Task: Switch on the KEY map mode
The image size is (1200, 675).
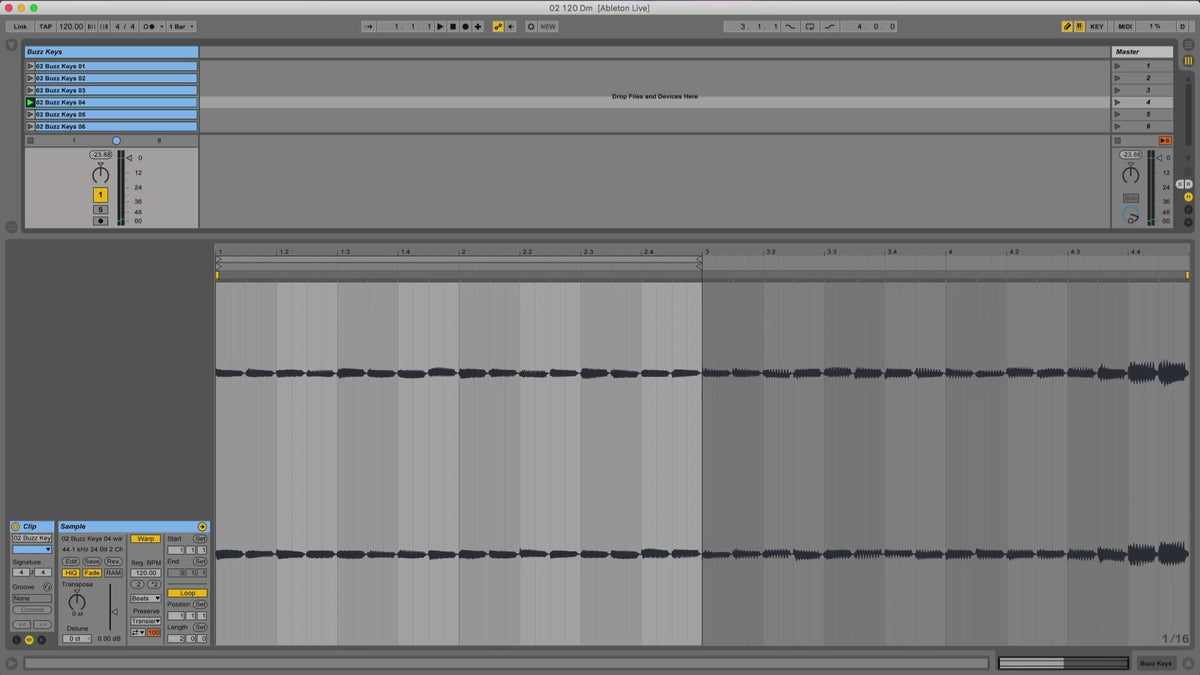Action: [x=1097, y=26]
